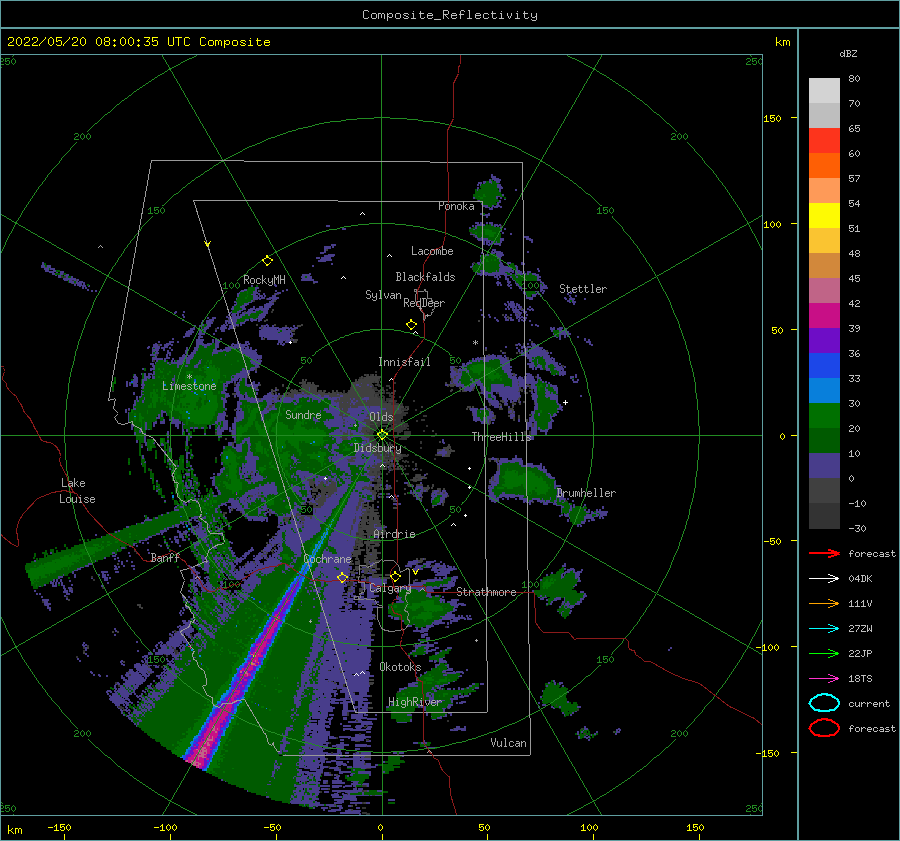This screenshot has width=900, height=841.
Task: Click the Okotoks label
Action: [x=401, y=667]
